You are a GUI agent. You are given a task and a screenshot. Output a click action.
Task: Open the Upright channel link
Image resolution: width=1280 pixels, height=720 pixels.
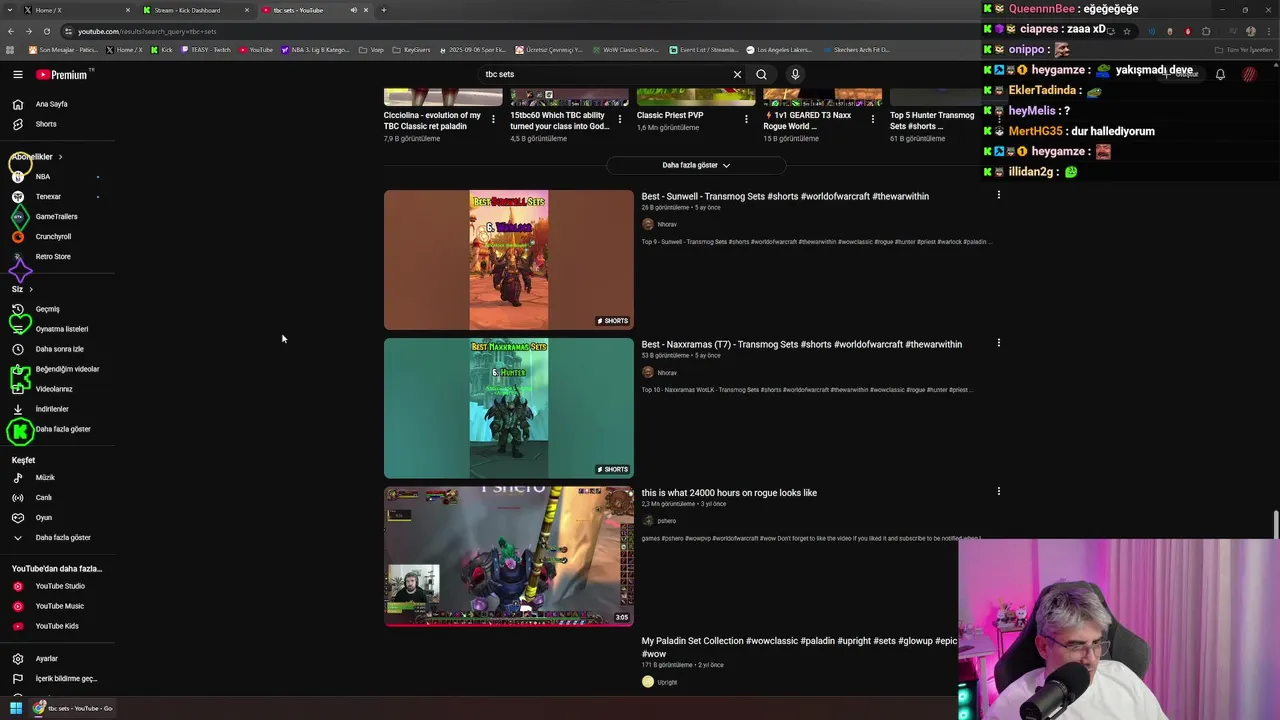pyautogui.click(x=667, y=682)
